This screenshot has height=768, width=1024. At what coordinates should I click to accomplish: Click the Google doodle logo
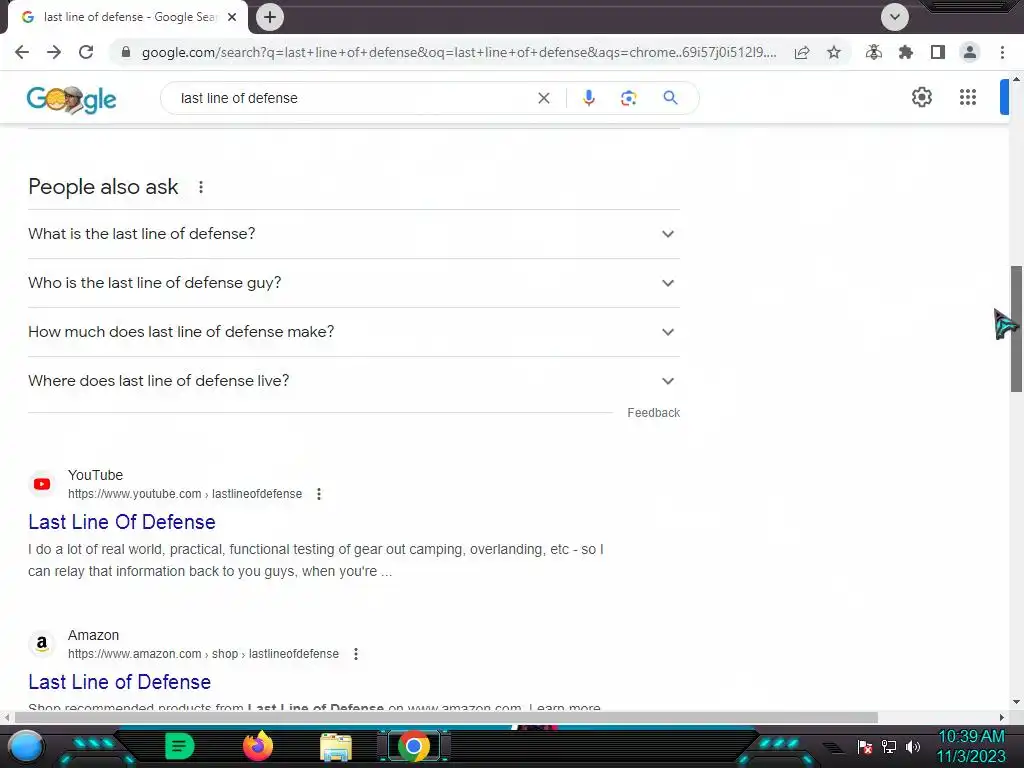point(71,99)
